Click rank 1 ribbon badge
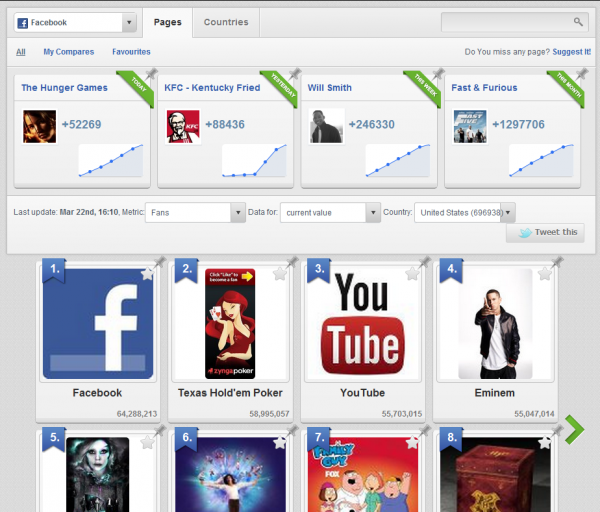This screenshot has height=512, width=600. 54,270
